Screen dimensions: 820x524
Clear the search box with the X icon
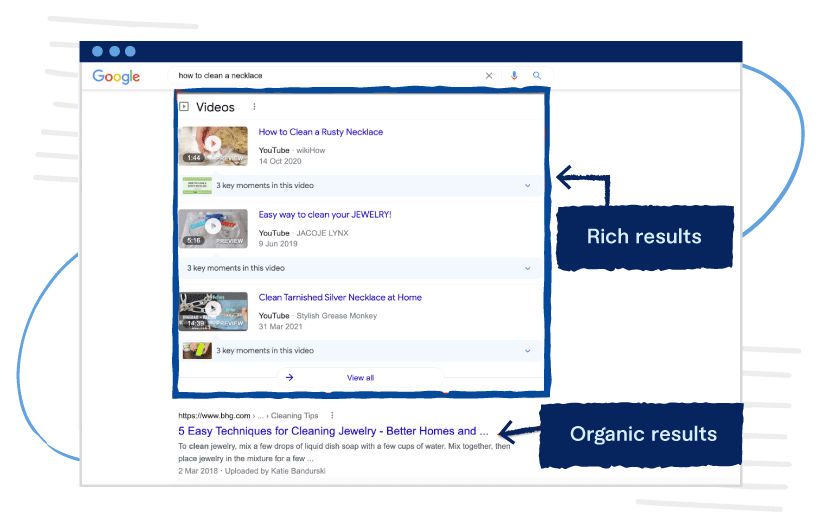(489, 75)
